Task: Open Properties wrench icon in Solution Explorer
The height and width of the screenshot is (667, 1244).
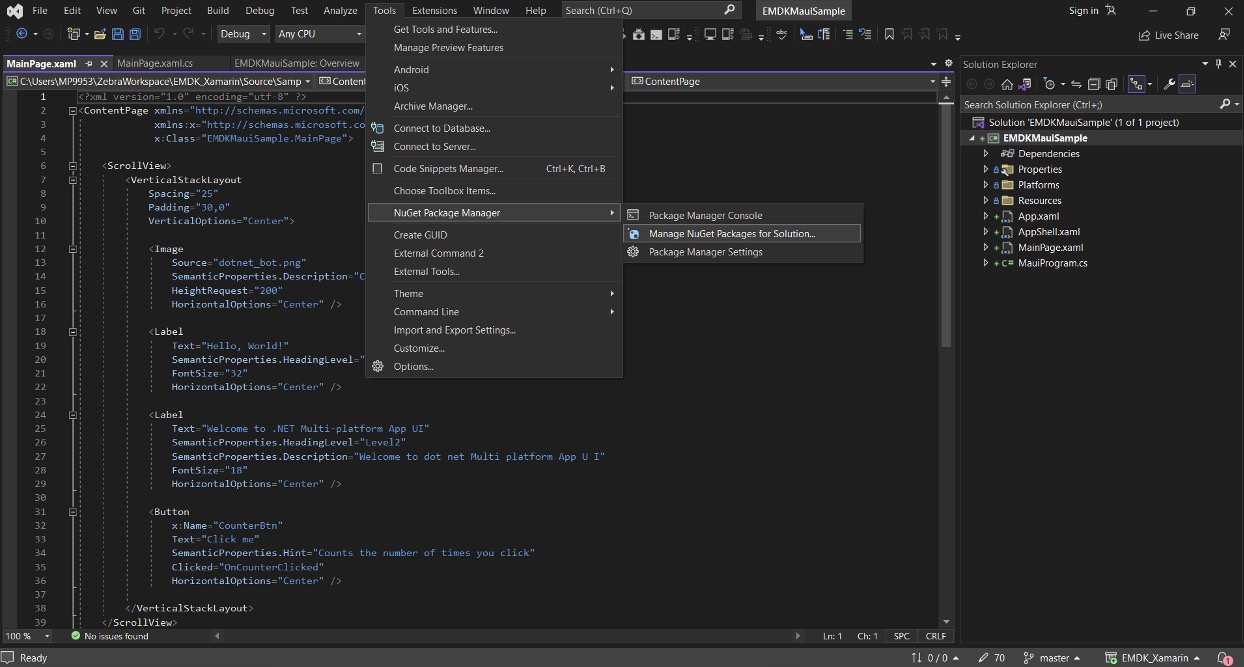Action: click(1168, 84)
